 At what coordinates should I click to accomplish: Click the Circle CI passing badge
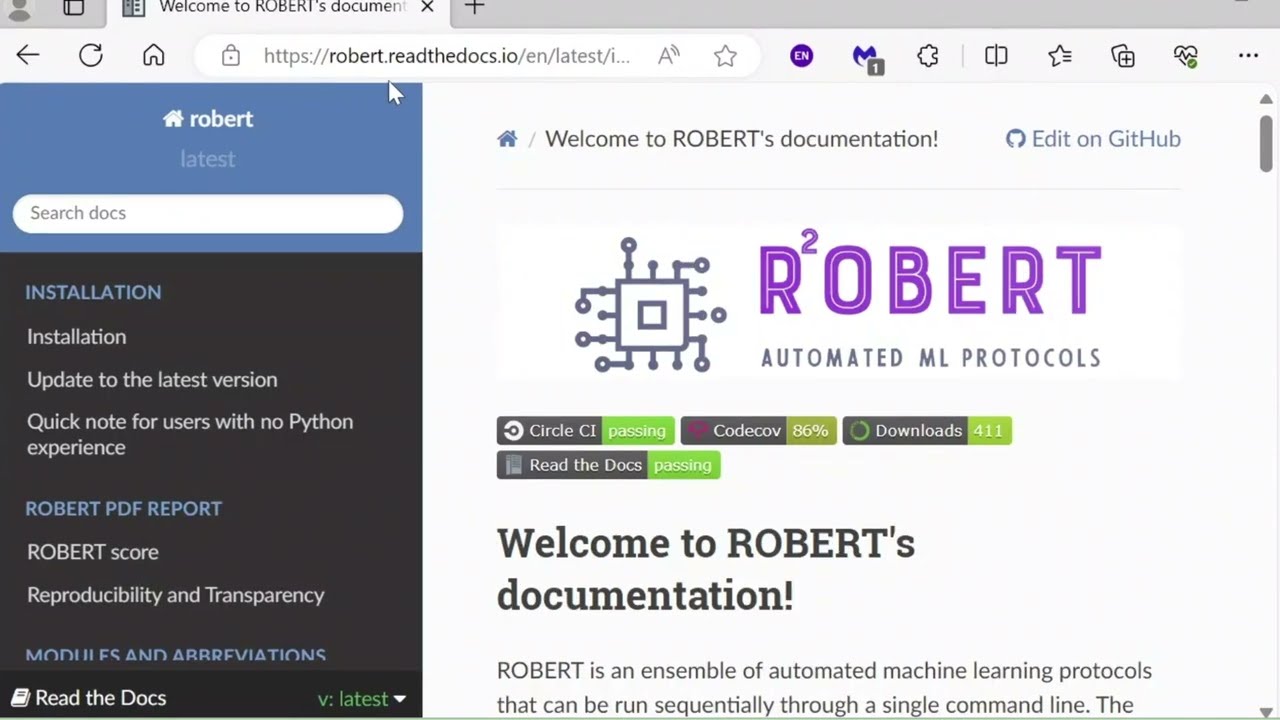click(586, 431)
